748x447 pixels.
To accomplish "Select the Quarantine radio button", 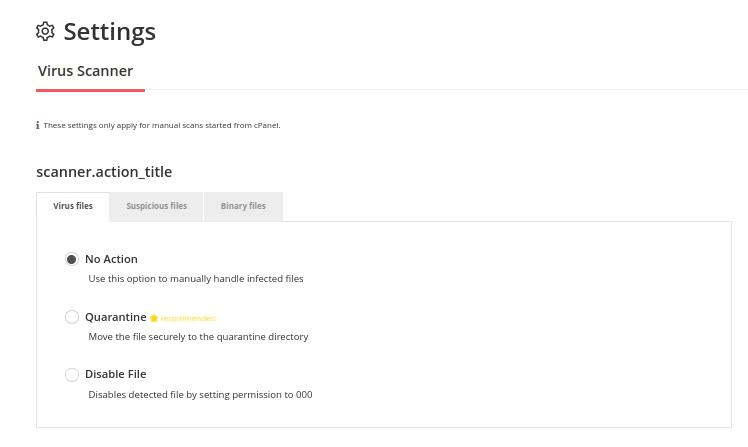I will (72, 317).
